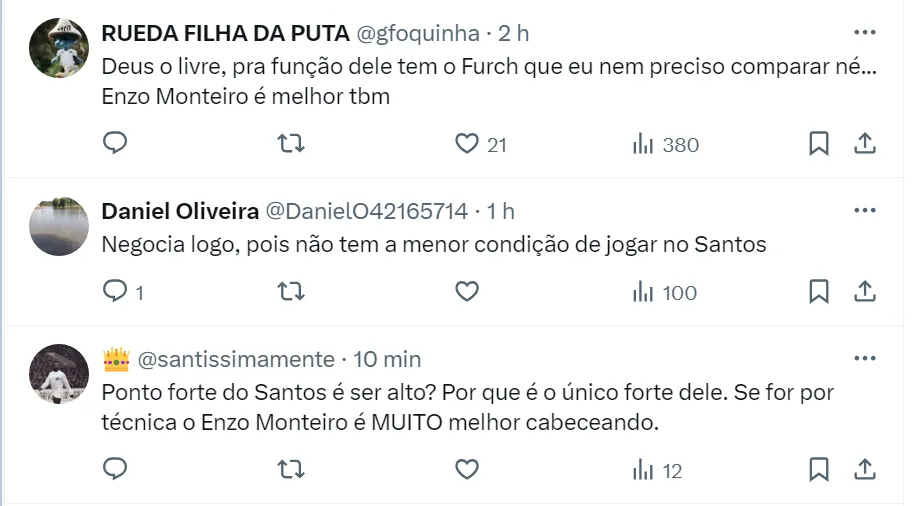Reply to the gfoquinha tweet
919x506 pixels.
click(x=116, y=144)
